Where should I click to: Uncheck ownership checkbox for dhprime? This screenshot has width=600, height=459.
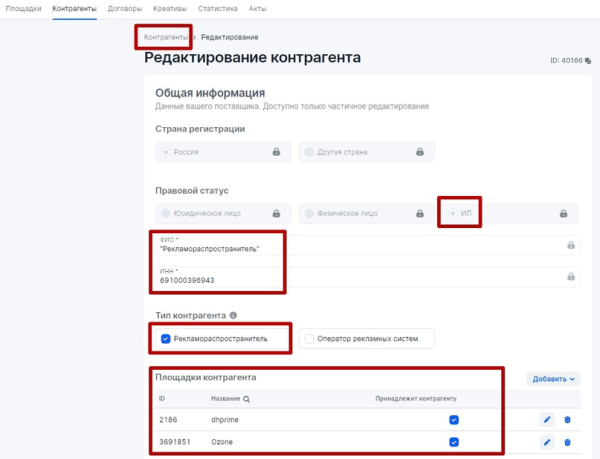tap(454, 420)
